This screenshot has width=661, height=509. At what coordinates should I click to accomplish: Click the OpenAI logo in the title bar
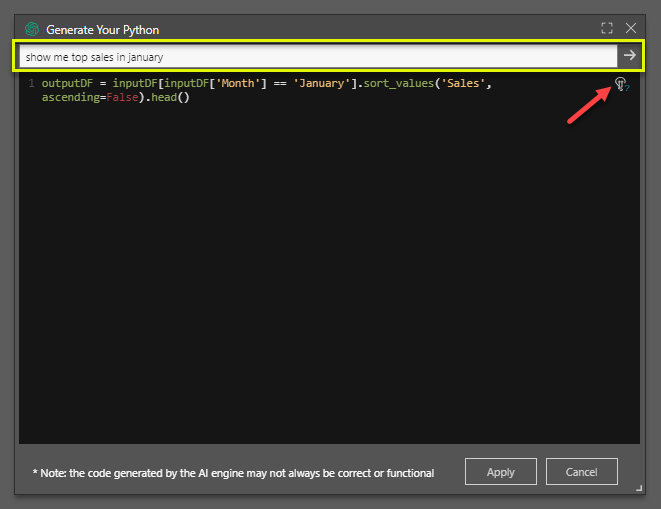click(x=32, y=29)
